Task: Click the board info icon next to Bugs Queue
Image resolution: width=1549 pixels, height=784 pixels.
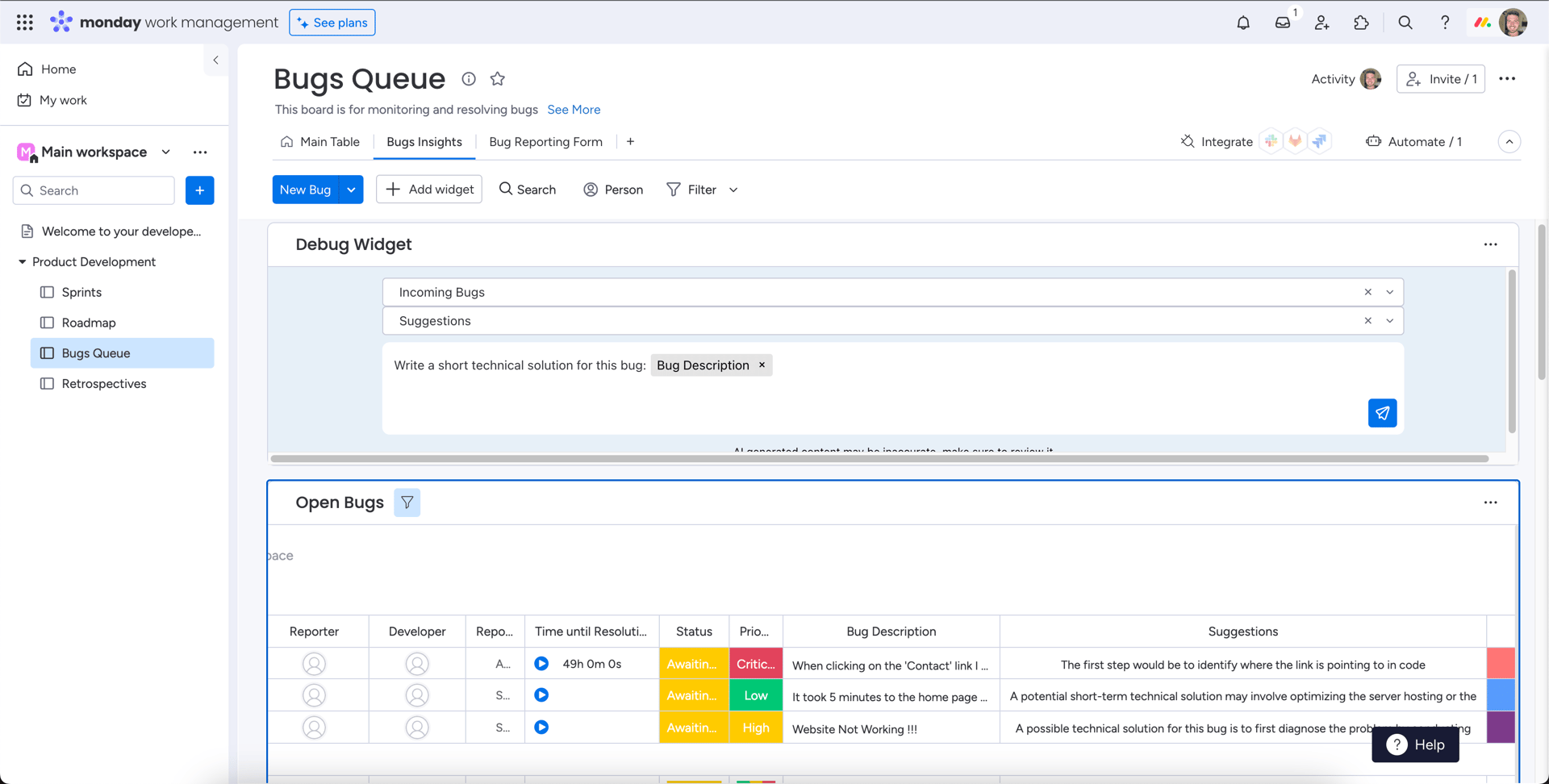Action: [x=469, y=78]
